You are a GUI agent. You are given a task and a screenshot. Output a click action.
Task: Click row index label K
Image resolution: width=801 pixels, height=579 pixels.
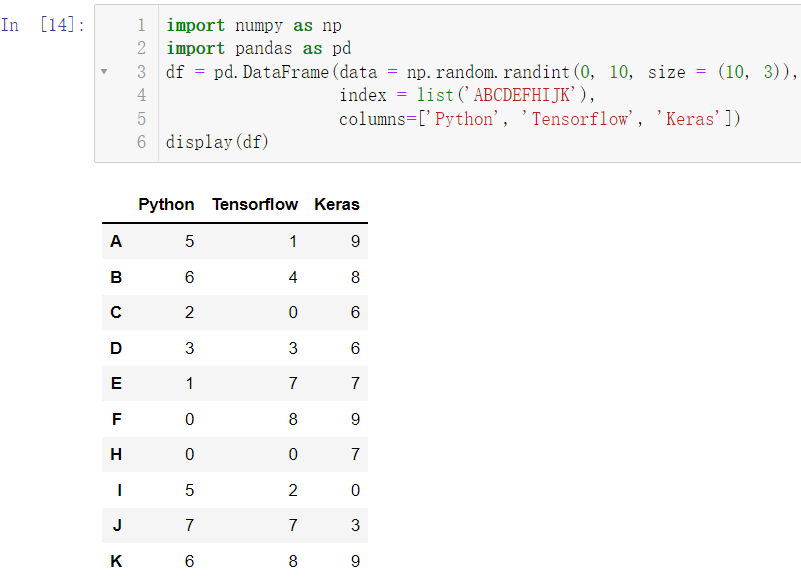pyautogui.click(x=116, y=561)
